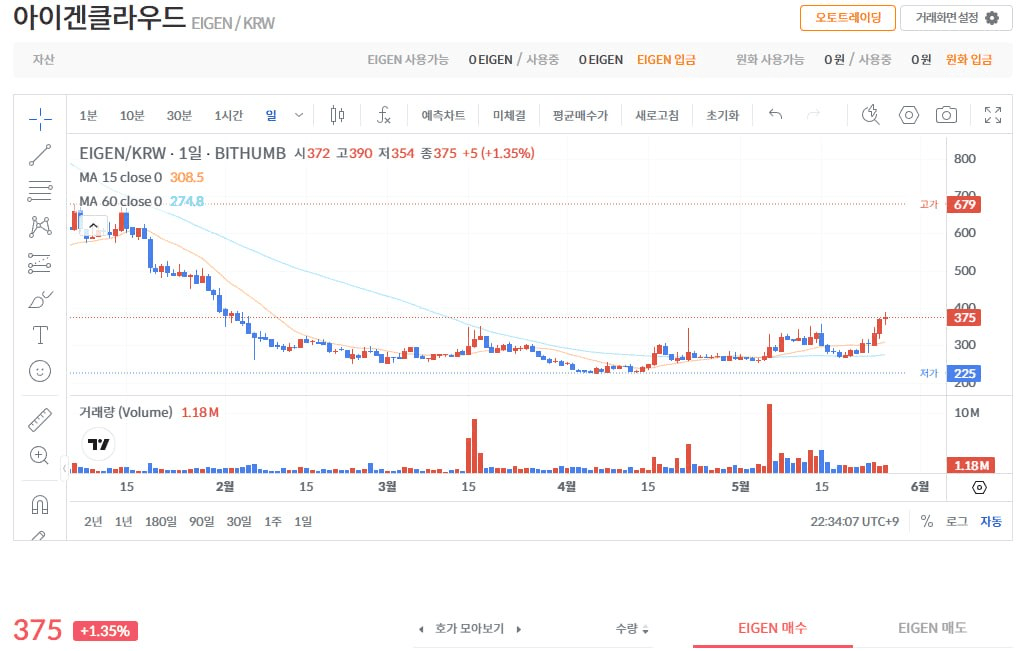Select the 1시간 interval

click(x=228, y=115)
